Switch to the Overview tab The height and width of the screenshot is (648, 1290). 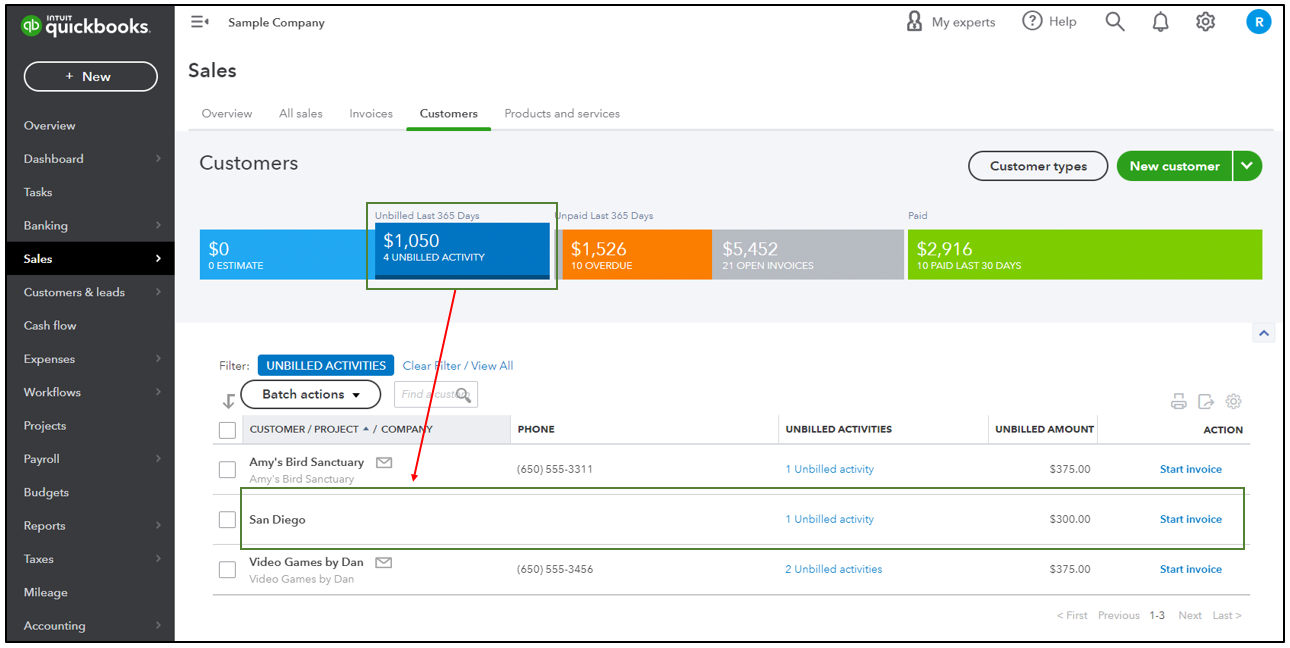(227, 113)
